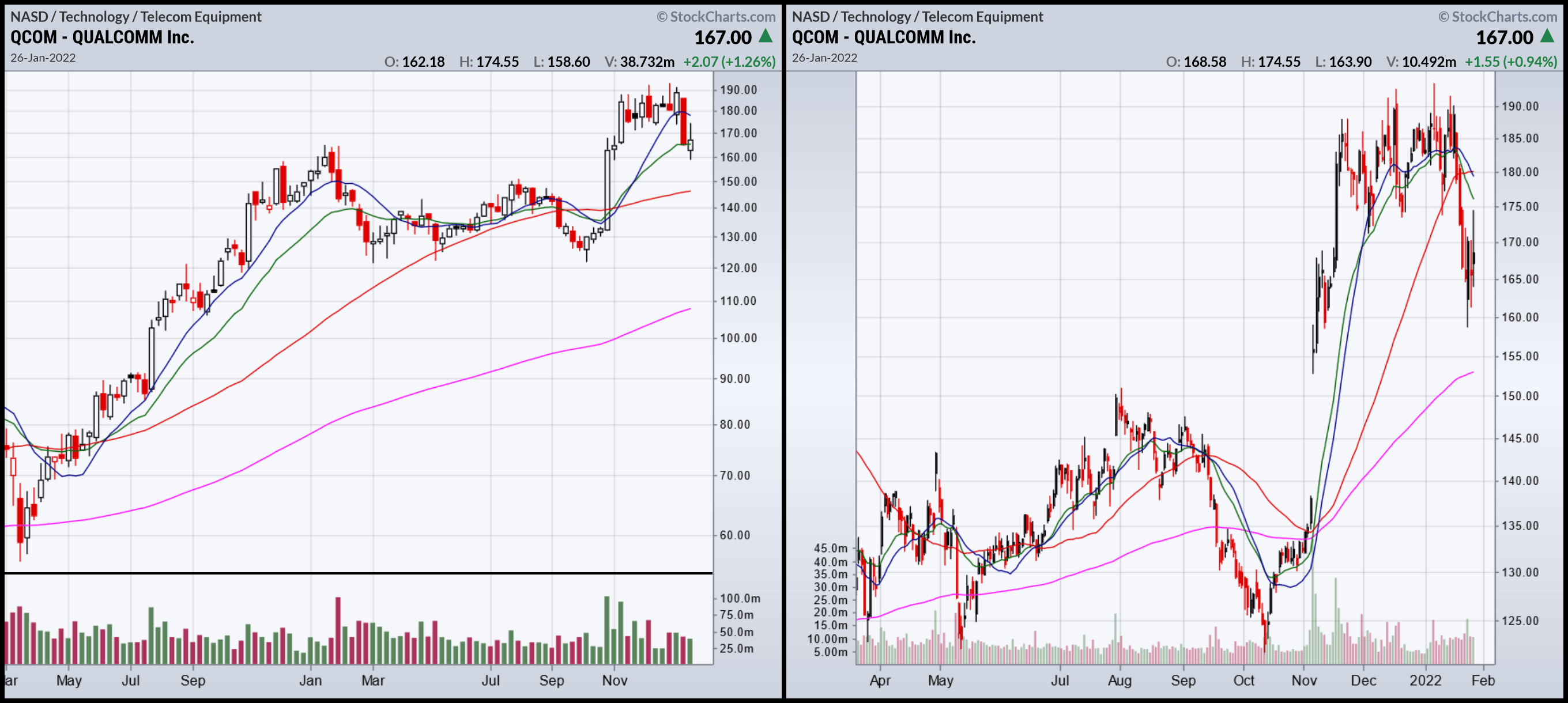This screenshot has height=703, width=1568.
Task: Click the green up arrow in left chart header
Action: coord(766,36)
